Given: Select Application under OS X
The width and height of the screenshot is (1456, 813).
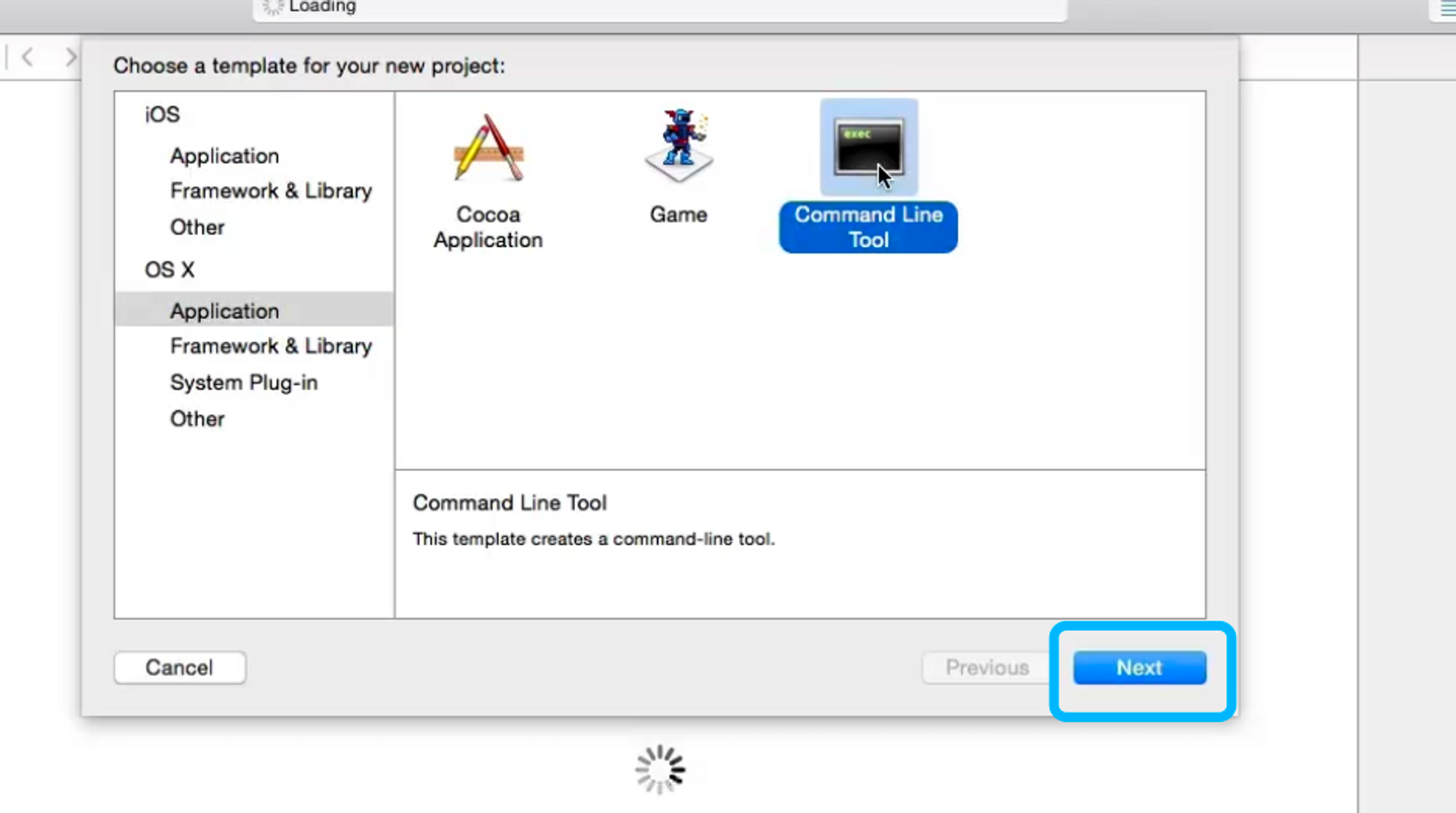Looking at the screenshot, I should point(254,311).
